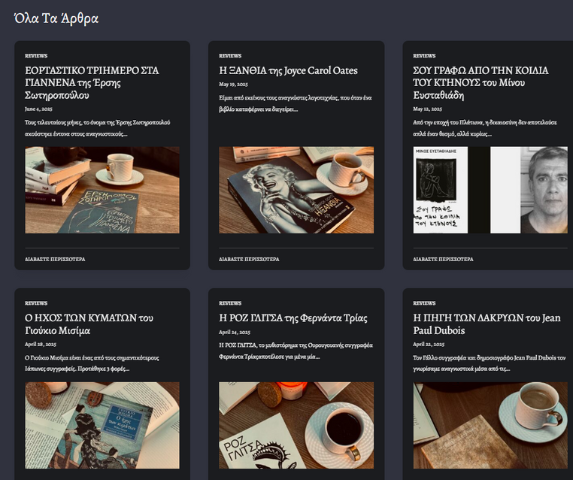Click the Μίνος Ευσταθιάδης portrait thumbnail
Screen dimensions: 573x480
pos(490,190)
